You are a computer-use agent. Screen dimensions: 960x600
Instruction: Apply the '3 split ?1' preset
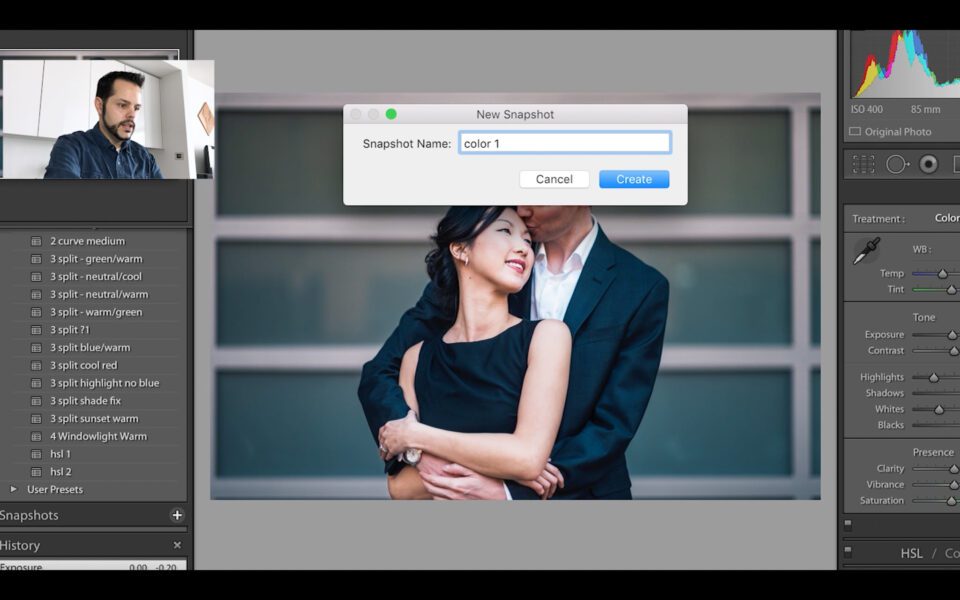pos(70,330)
